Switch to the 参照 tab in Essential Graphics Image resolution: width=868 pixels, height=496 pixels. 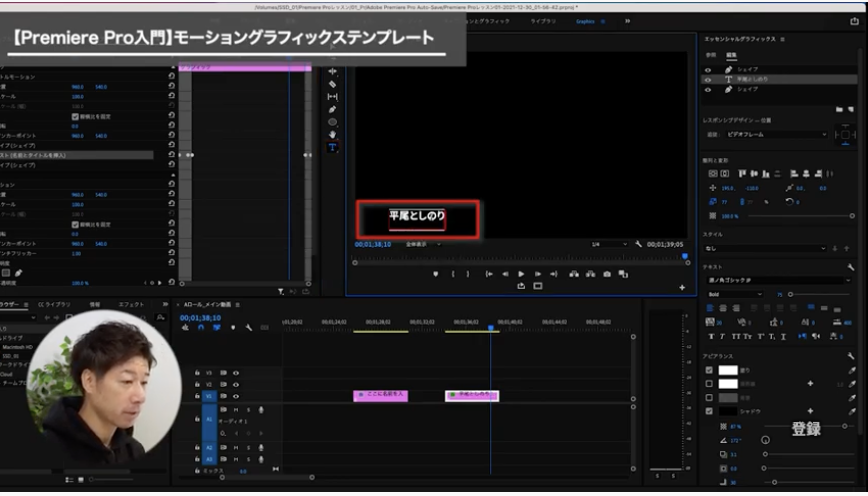tap(711, 55)
